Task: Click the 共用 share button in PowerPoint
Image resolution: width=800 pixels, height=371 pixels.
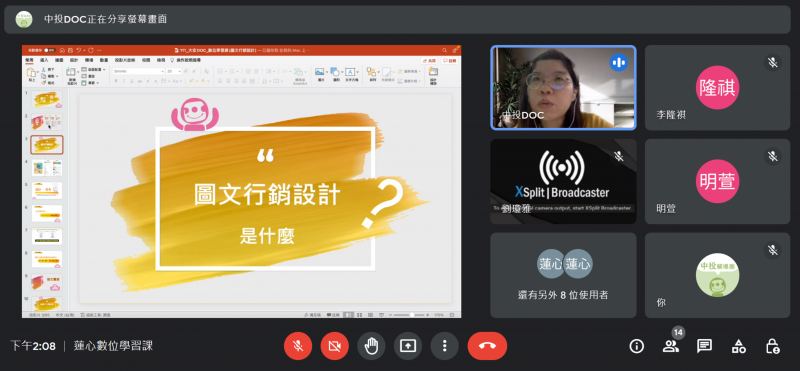Action: point(430,60)
